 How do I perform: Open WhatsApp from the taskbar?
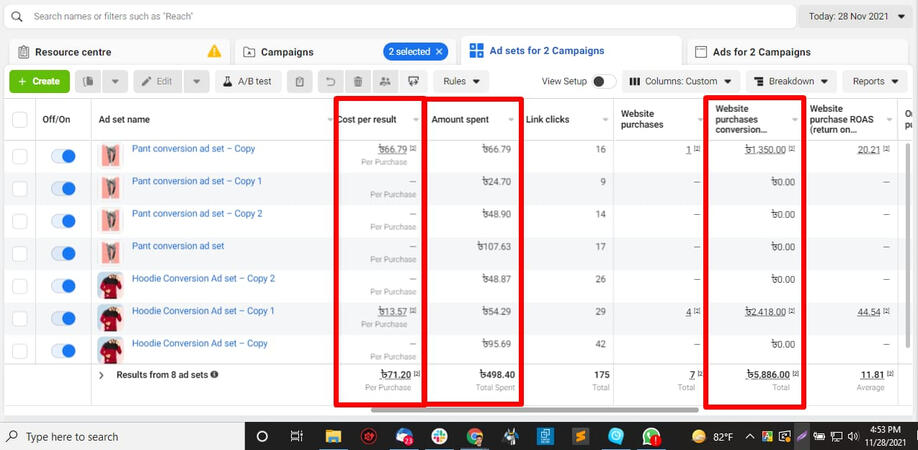click(x=651, y=436)
